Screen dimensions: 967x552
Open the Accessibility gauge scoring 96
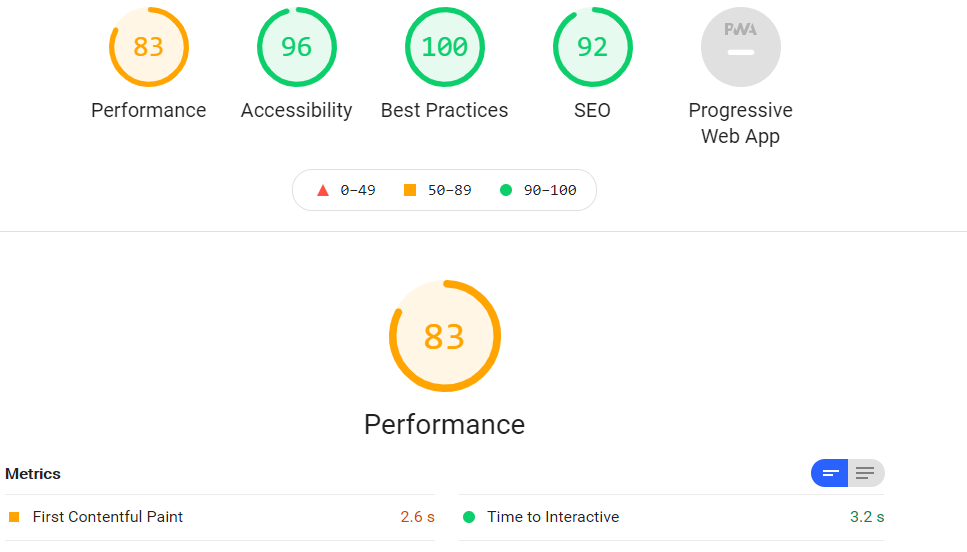point(297,47)
